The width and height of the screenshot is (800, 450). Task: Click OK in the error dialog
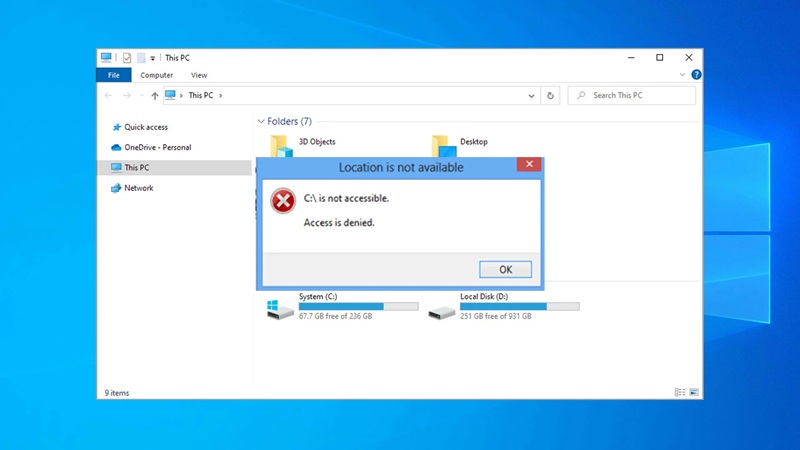[x=506, y=269]
